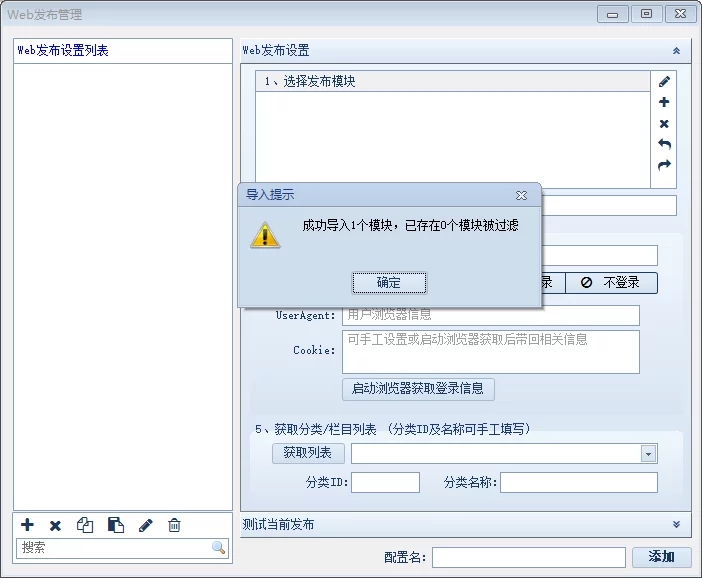The width and height of the screenshot is (702, 578).
Task: Minimize the Web发布管理 window
Action: (612, 14)
